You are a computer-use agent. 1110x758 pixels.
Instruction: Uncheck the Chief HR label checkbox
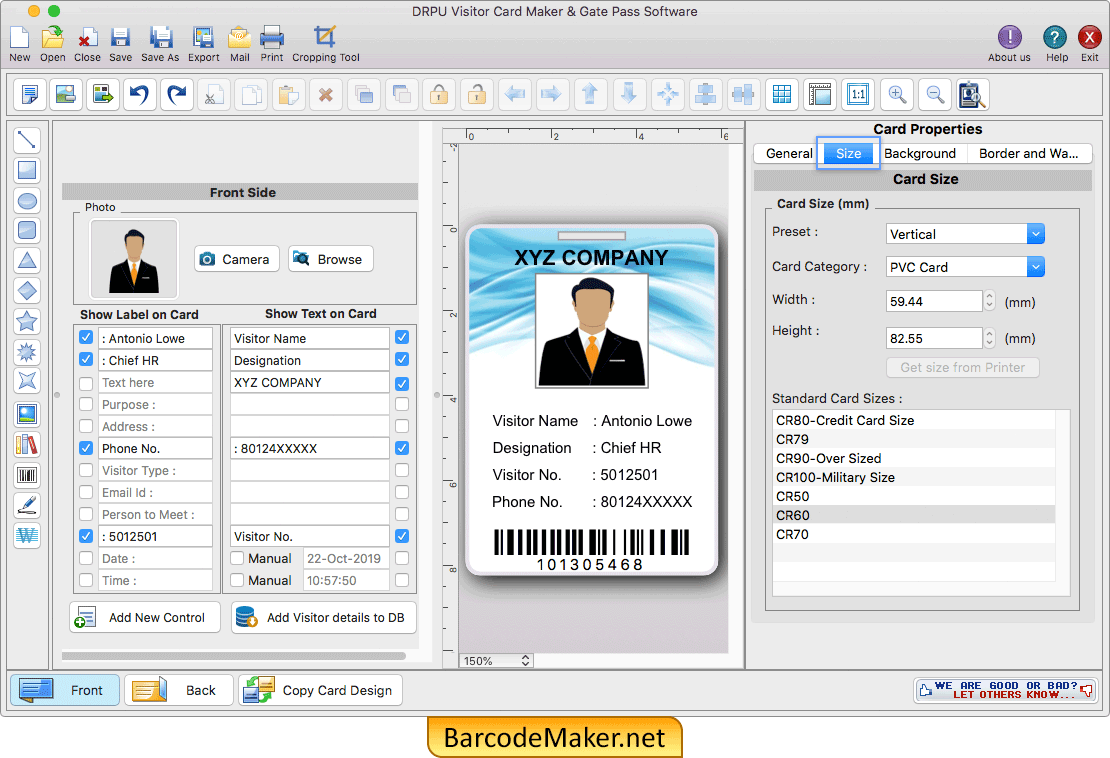[x=86, y=360]
